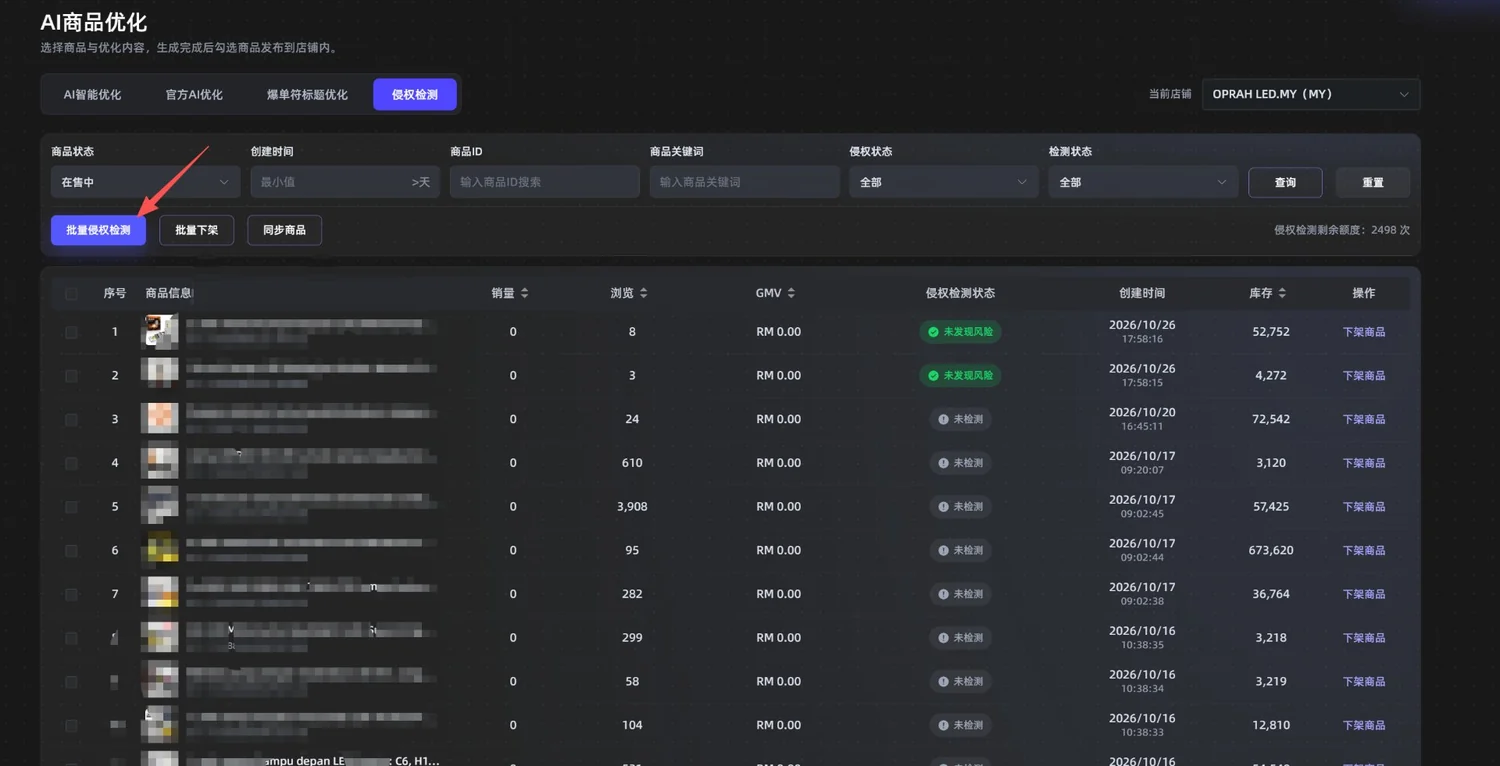The width and height of the screenshot is (1500, 766).
Task: Focus the 商品ID search input
Action: tap(544, 182)
